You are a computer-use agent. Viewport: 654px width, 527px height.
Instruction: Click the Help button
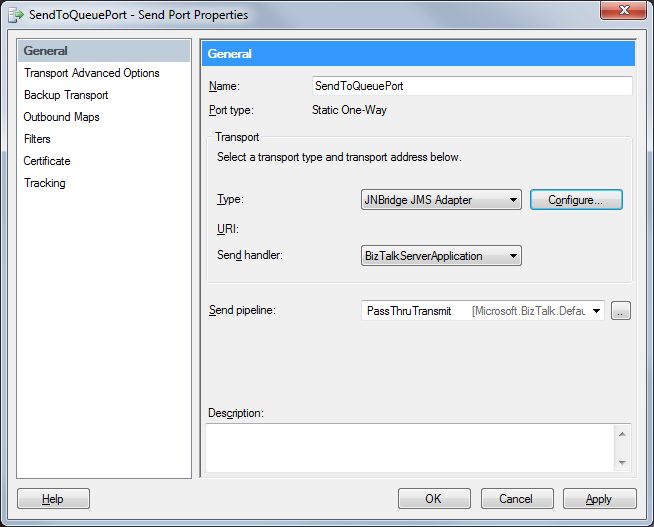[53, 499]
